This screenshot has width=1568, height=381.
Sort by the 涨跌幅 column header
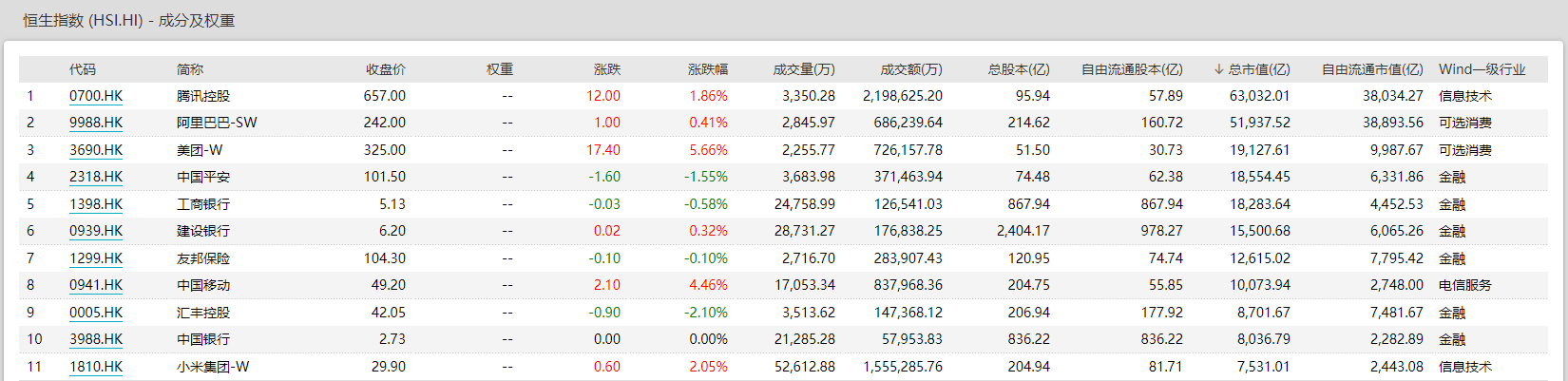point(707,69)
